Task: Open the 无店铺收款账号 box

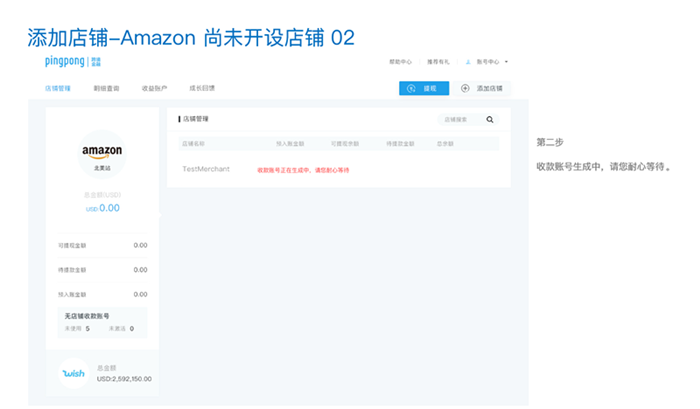Action: tap(102, 322)
